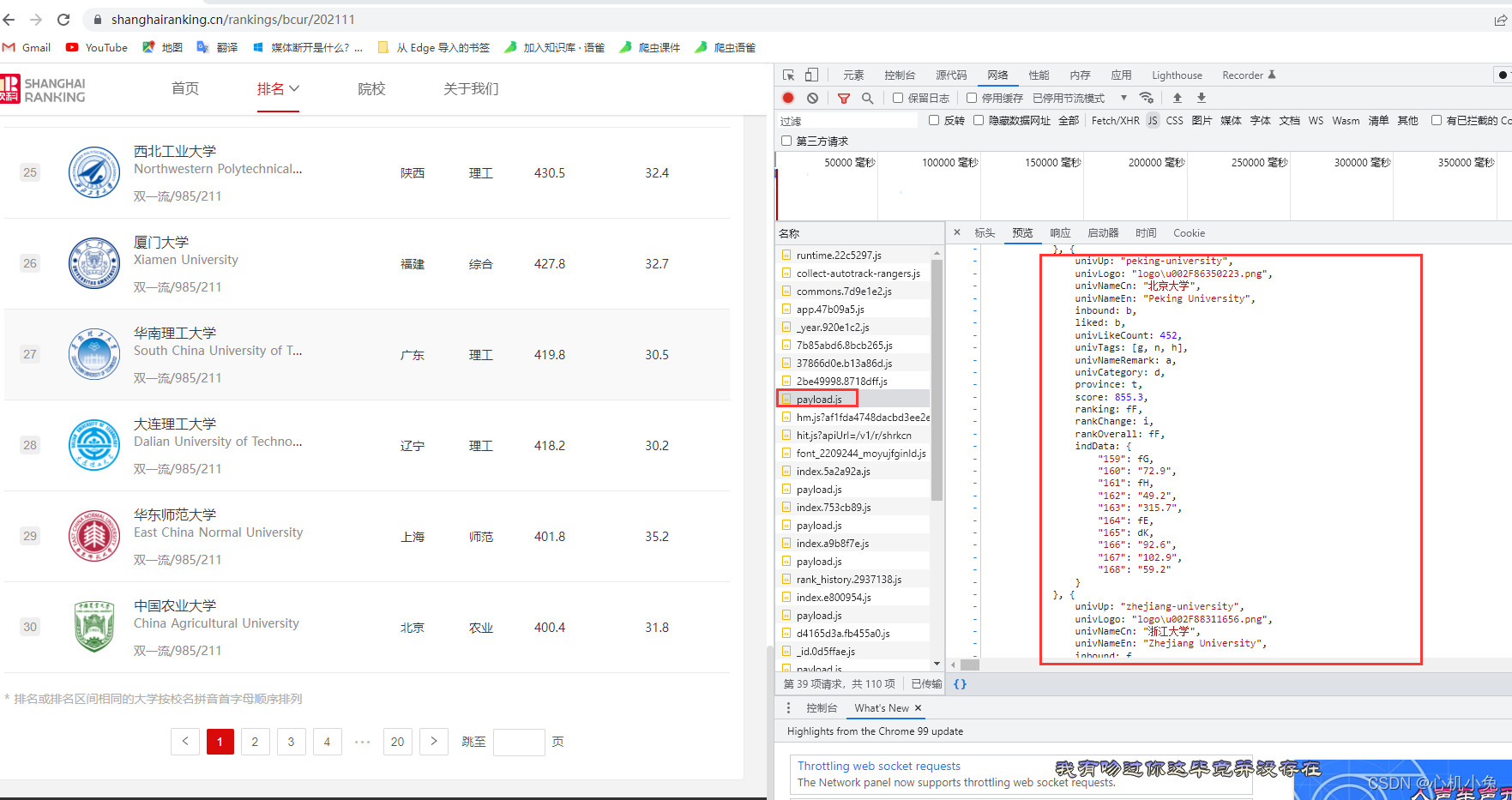Viewport: 1512px width, 800px height.
Task: Filter requests by 全部
Action: tap(1069, 120)
